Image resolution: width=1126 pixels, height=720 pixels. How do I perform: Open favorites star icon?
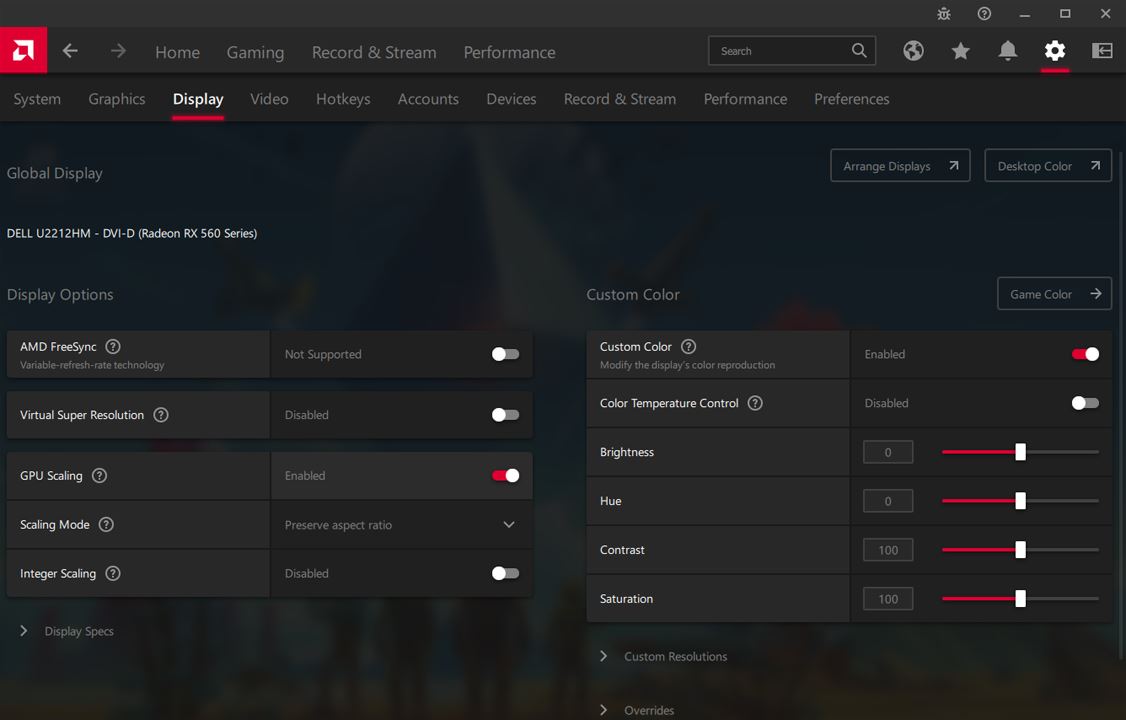click(960, 51)
